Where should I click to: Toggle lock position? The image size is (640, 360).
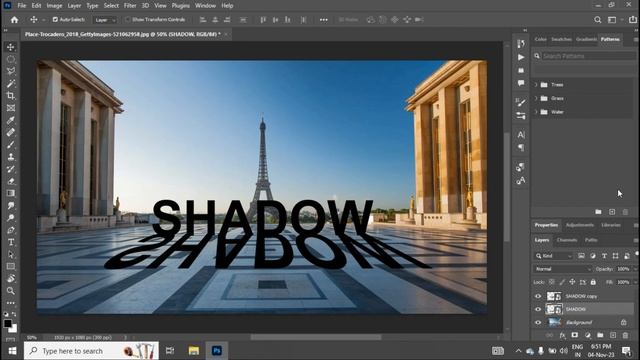point(572,282)
